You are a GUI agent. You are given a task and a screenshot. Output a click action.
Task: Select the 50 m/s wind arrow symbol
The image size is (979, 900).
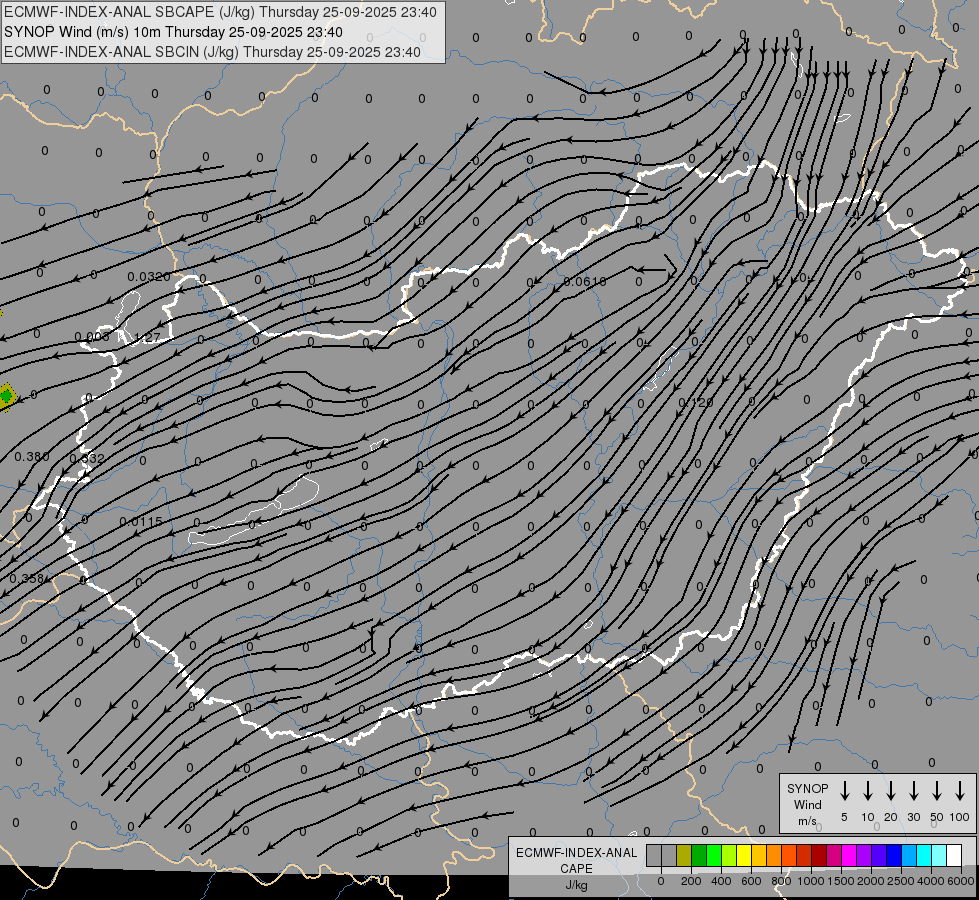click(937, 791)
